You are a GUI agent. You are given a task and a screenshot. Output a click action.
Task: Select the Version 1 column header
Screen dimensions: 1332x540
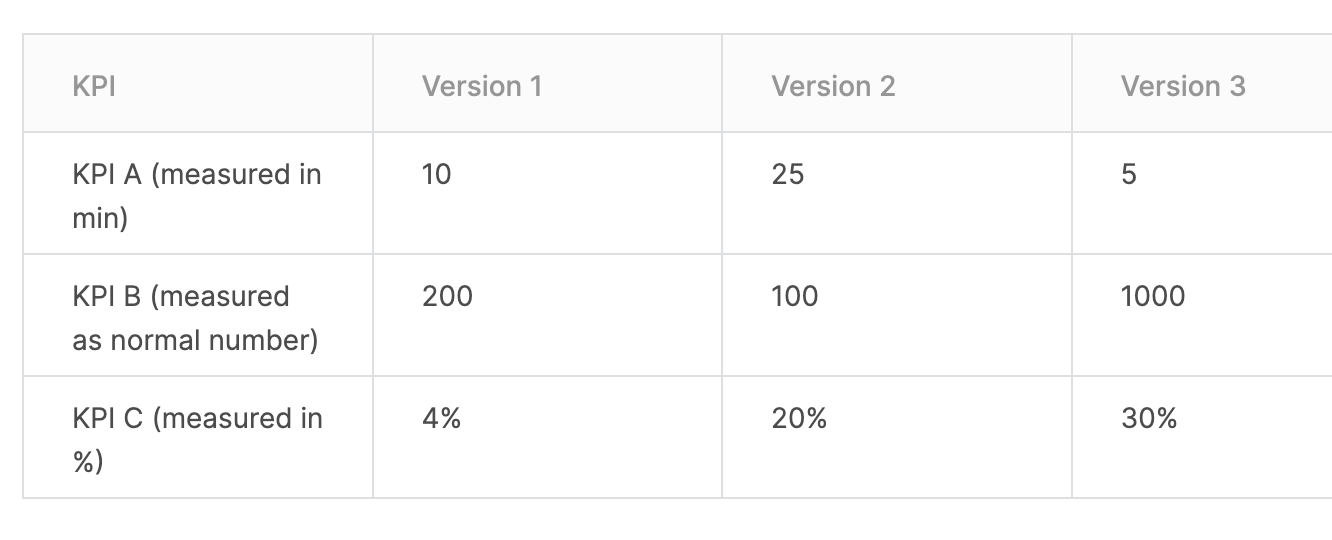(547, 84)
